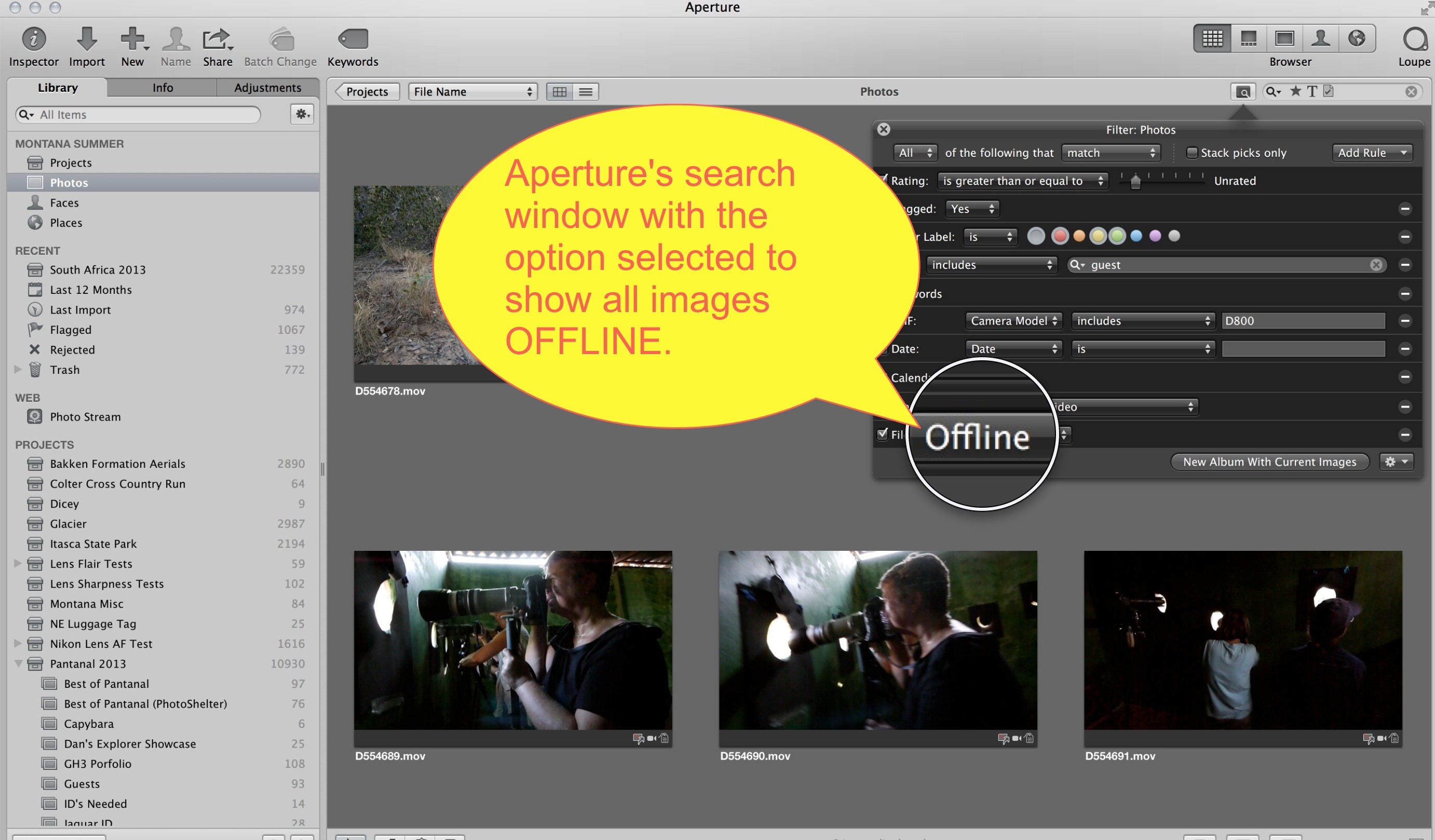Open the Flagged recent item
Viewport: 1435px width, 840px height.
tap(163, 330)
